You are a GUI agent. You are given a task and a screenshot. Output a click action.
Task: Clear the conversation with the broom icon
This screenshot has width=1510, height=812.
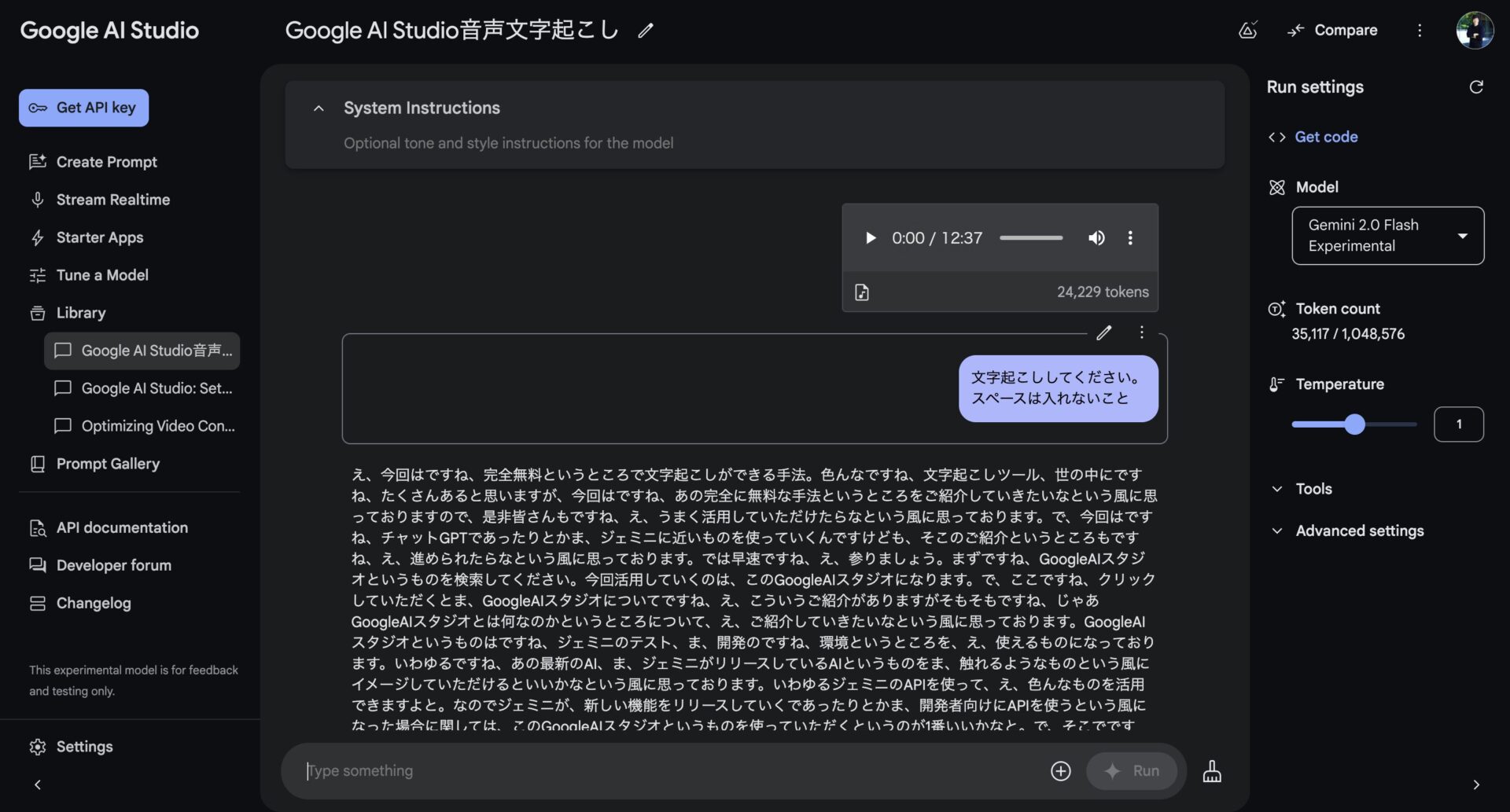pyautogui.click(x=1212, y=771)
